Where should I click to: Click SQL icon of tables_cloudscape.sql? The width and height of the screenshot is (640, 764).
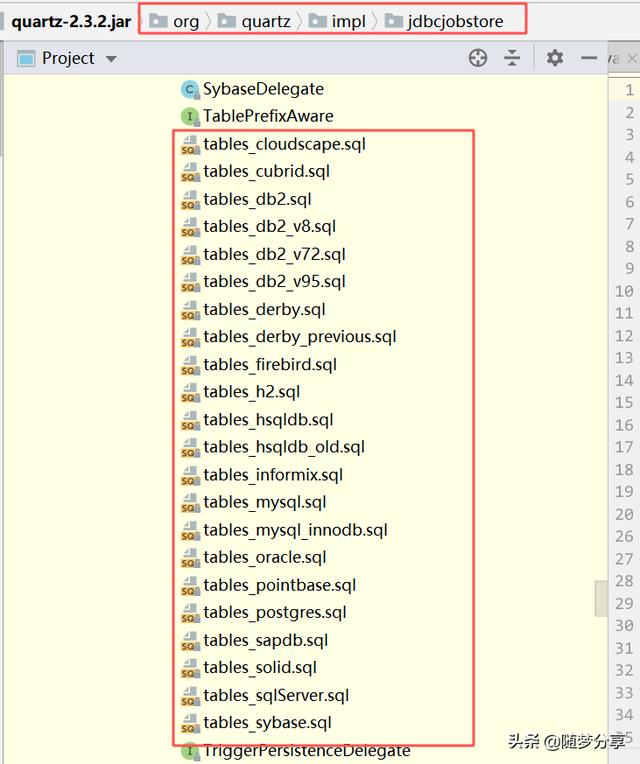point(190,145)
